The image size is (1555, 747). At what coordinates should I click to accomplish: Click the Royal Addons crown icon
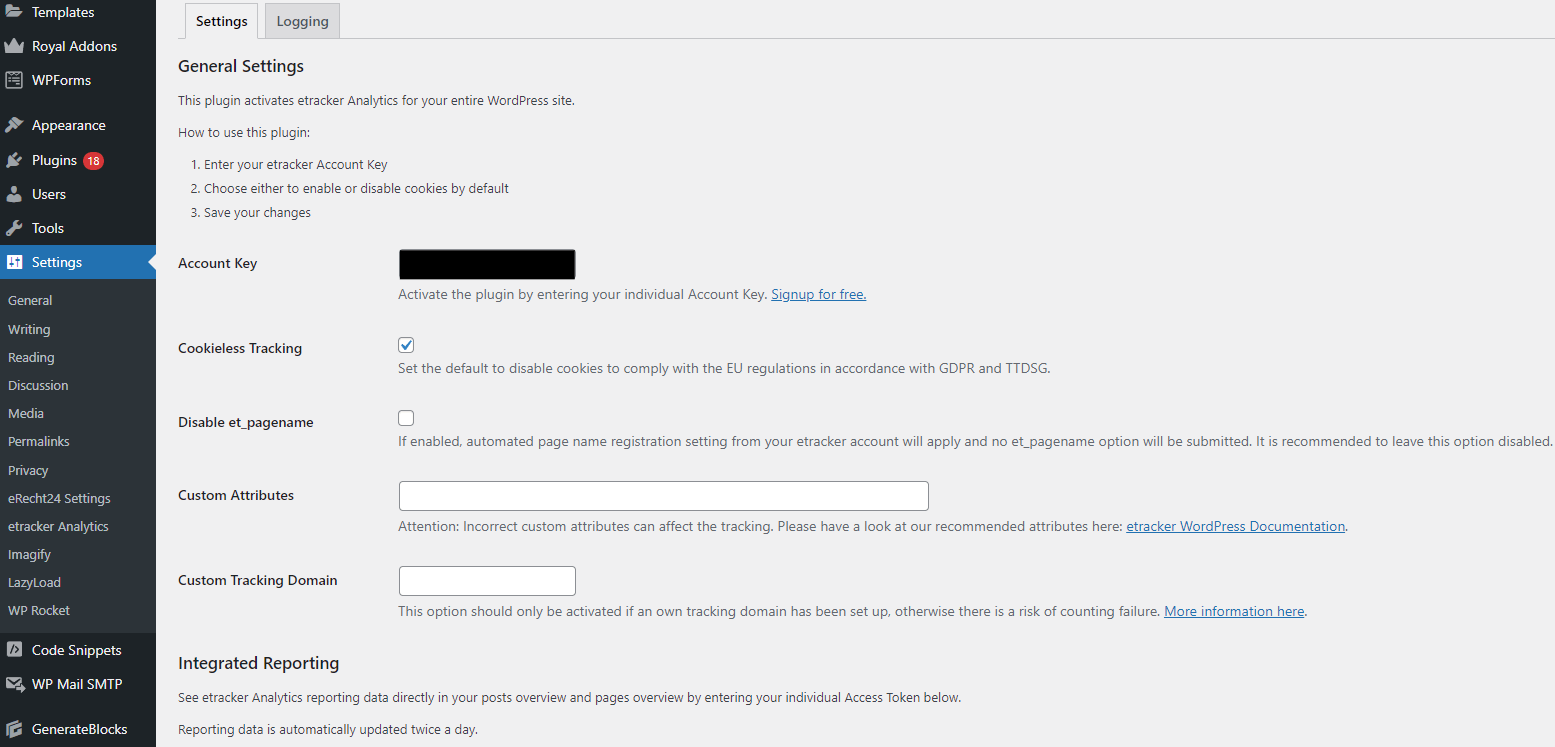point(14,46)
